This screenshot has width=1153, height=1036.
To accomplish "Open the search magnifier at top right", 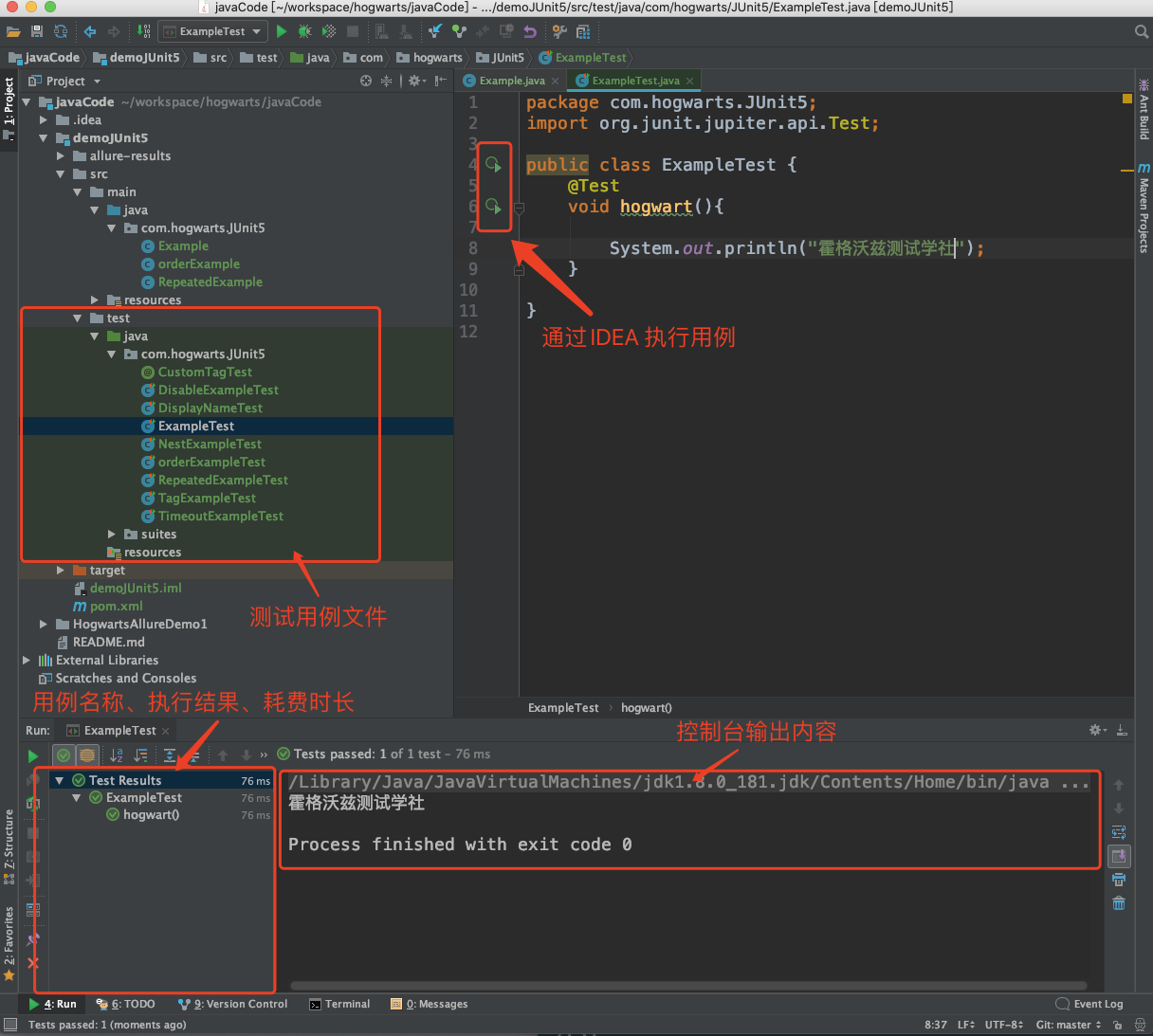I will pos(1142,31).
